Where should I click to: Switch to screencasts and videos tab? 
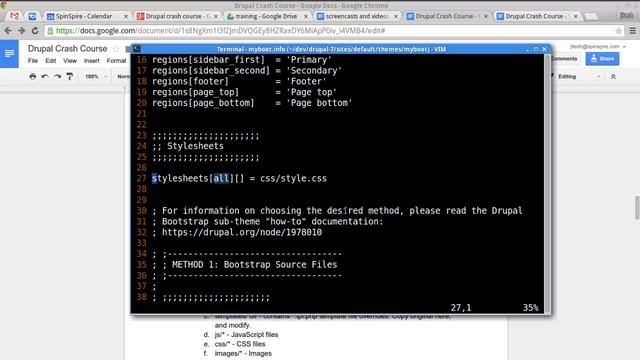coord(356,16)
